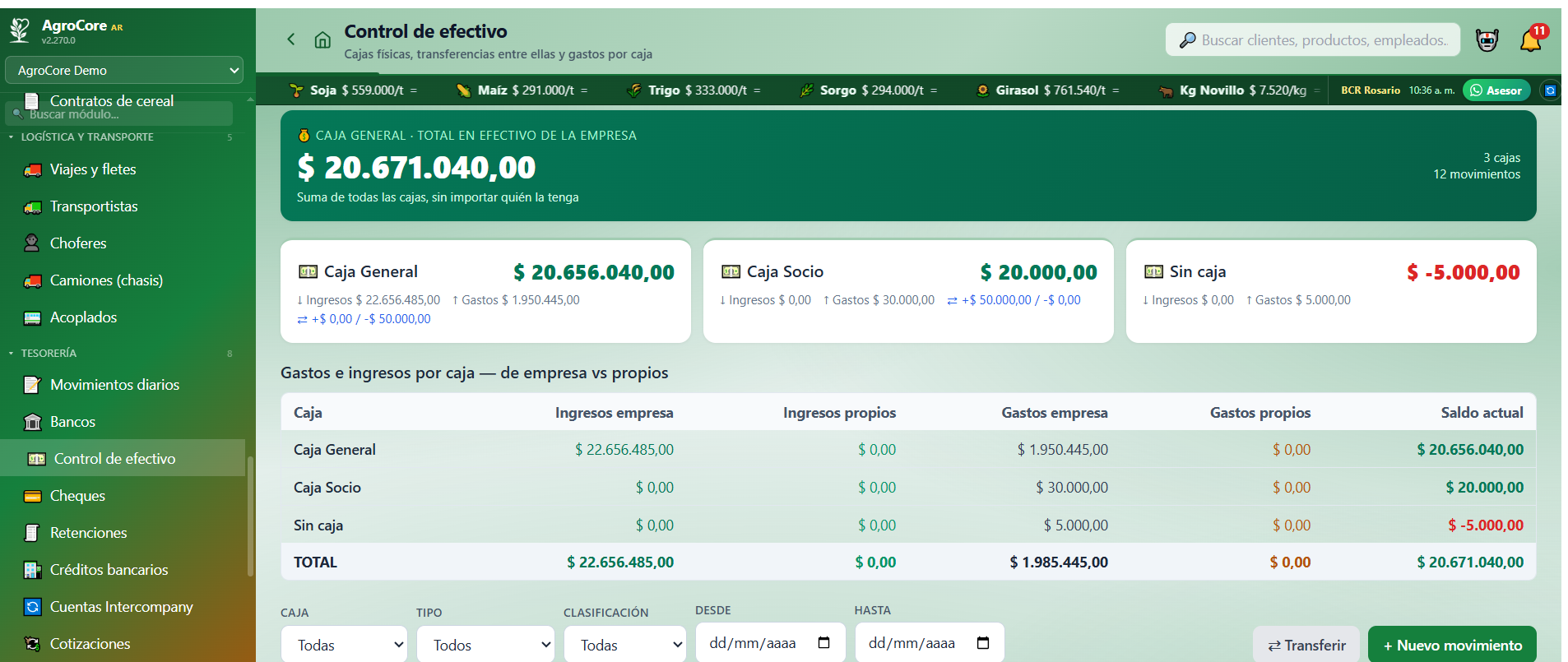
Task: Click the Transferir button
Action: point(1306,645)
